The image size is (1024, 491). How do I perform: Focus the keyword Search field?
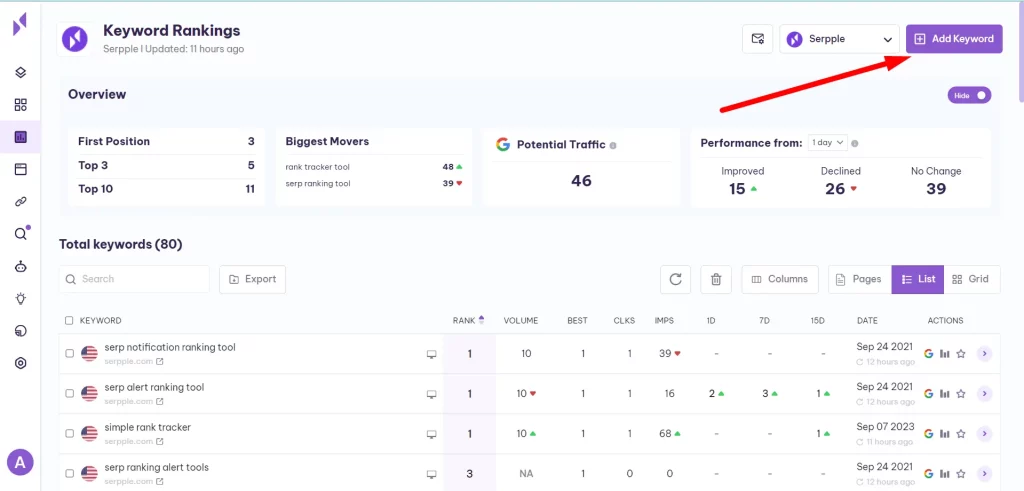(x=135, y=279)
